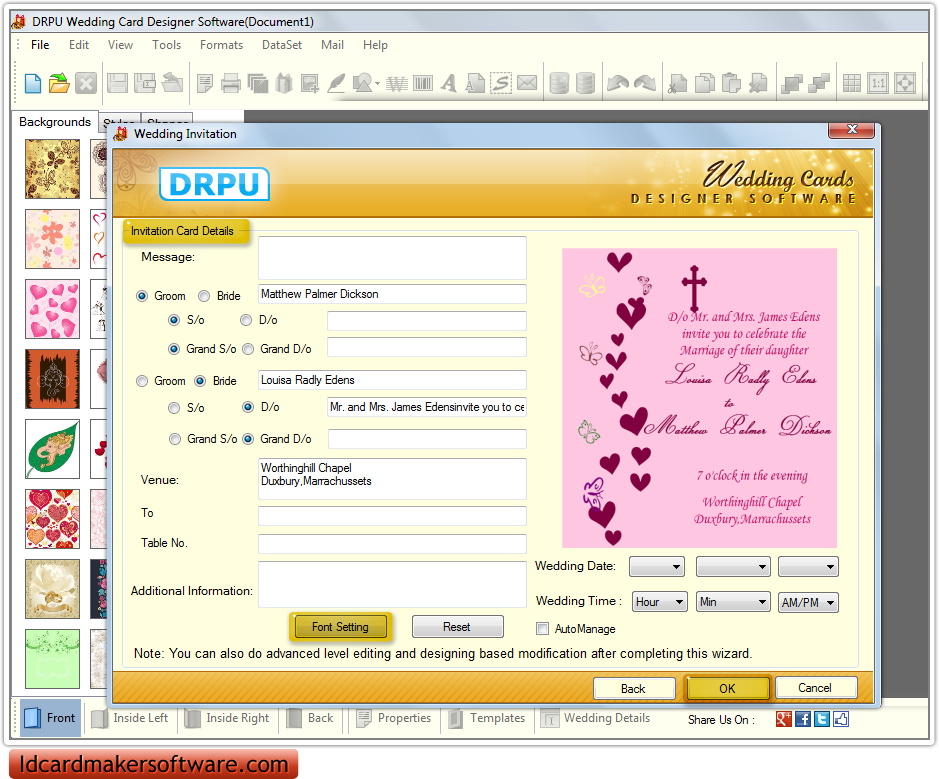The height and width of the screenshot is (779, 939).
Task: Click the Copy icon in toolbar
Action: [705, 83]
